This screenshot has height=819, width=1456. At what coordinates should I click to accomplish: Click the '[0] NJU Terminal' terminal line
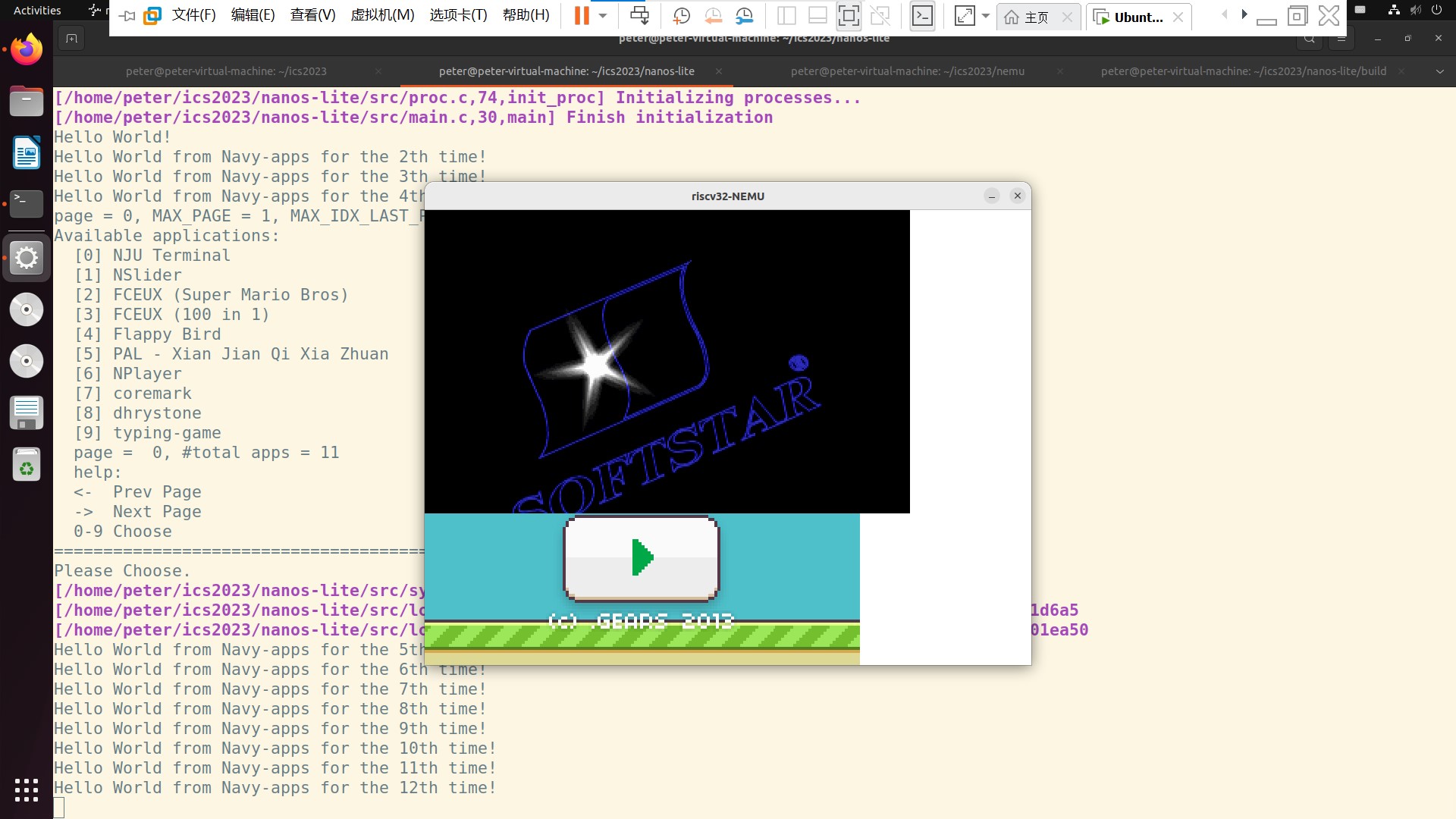click(x=152, y=256)
